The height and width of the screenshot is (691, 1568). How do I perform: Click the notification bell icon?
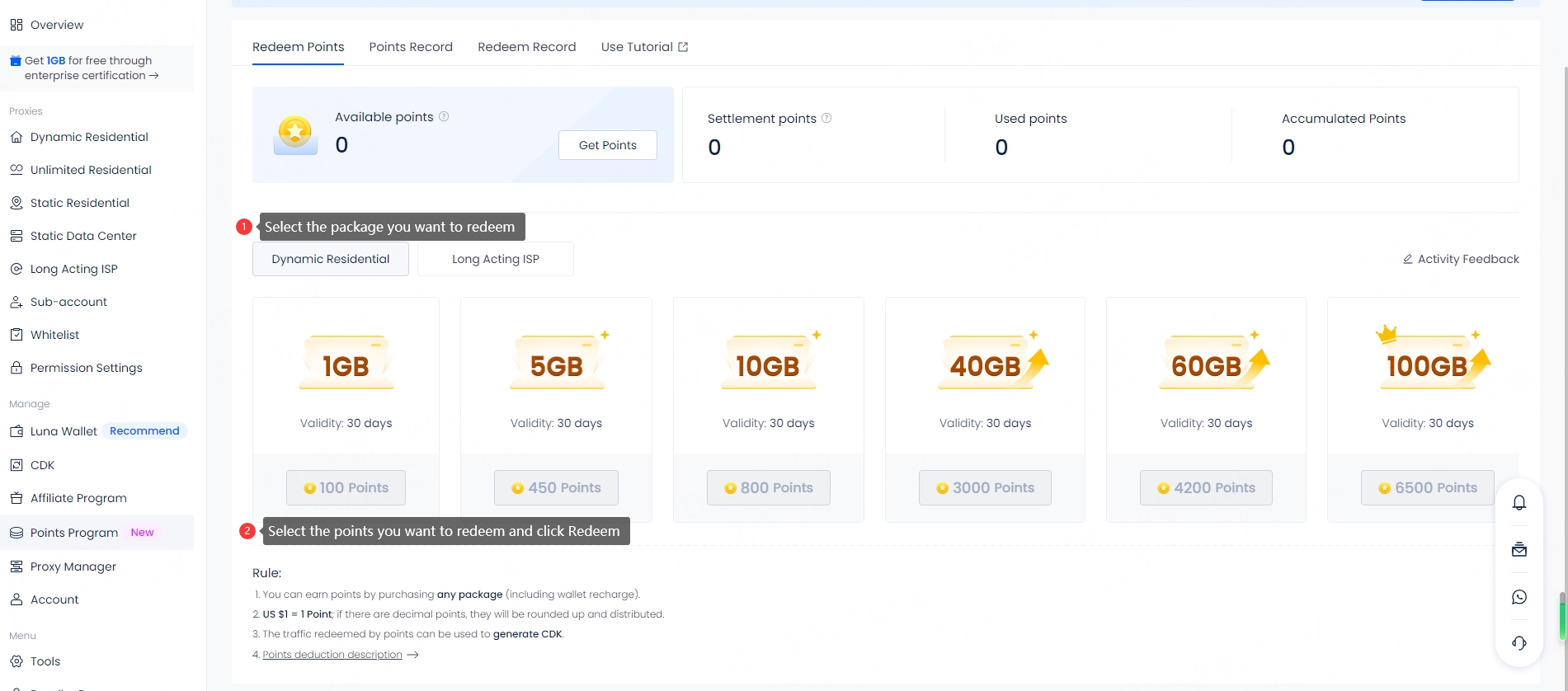click(x=1519, y=503)
